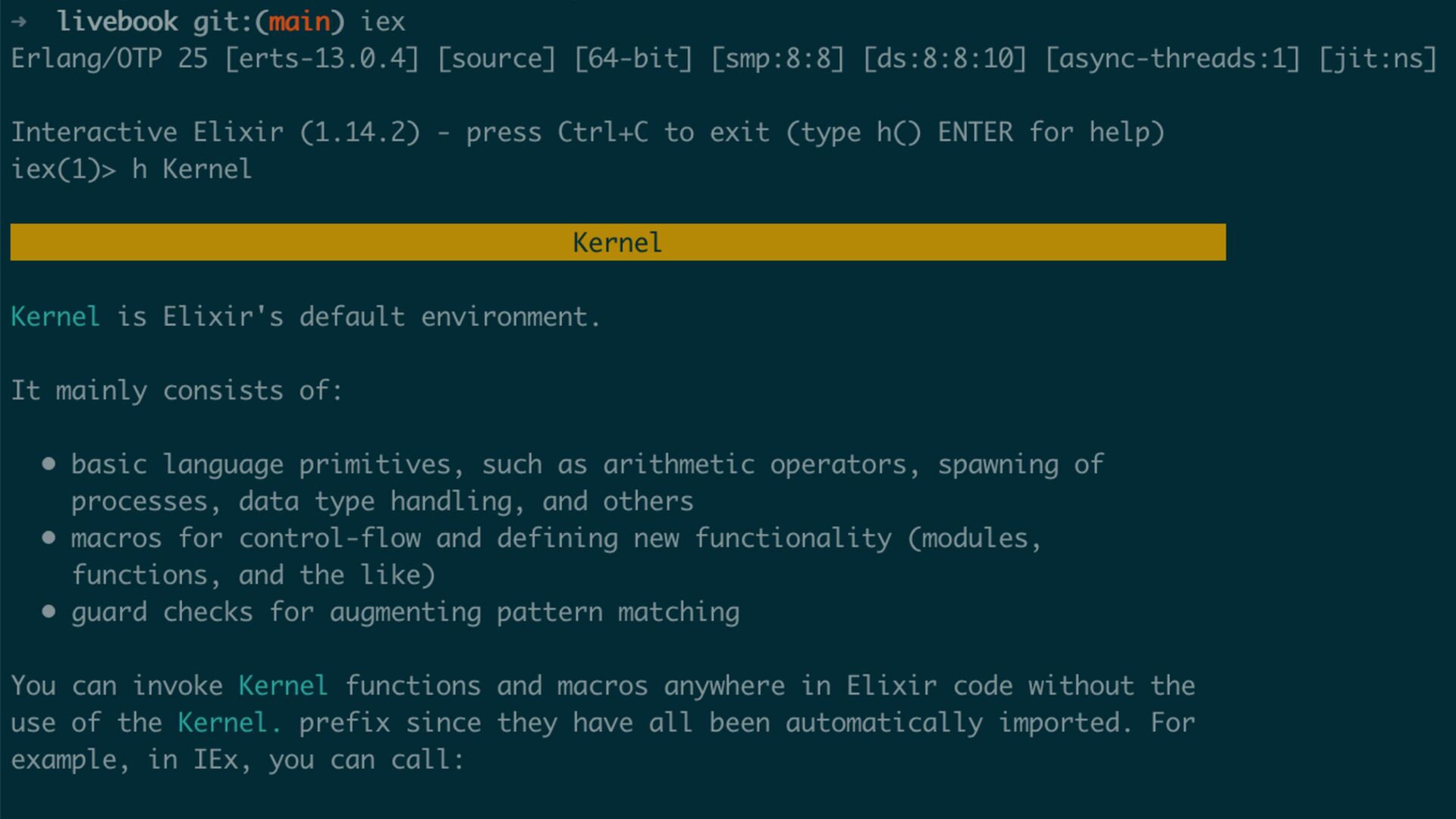Click 'It mainly consists of:' line
The image size is (1456, 819).
point(177,391)
